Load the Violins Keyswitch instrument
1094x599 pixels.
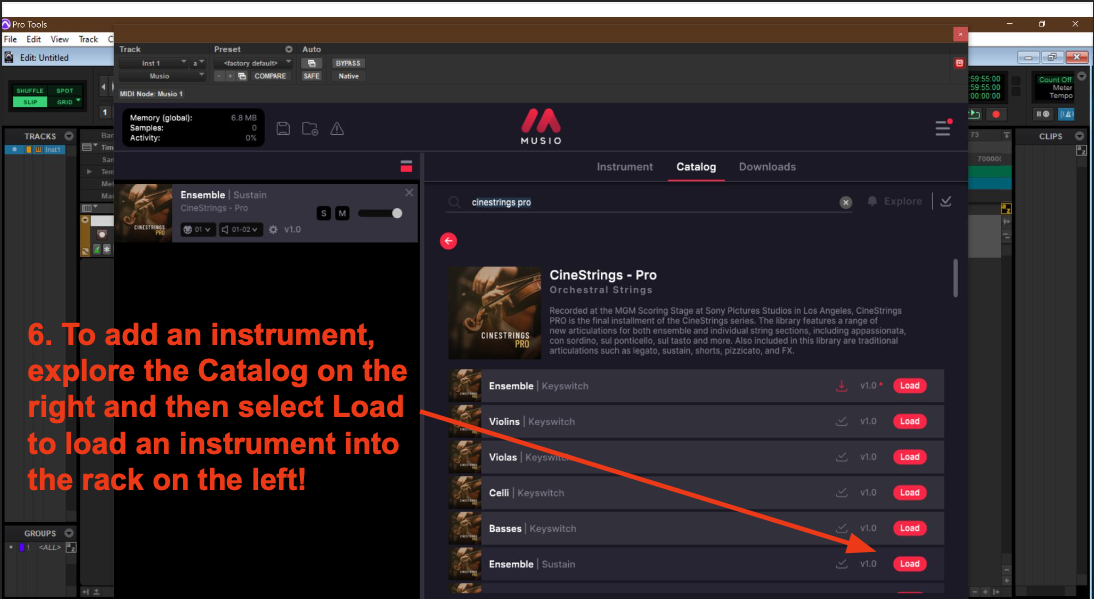tap(909, 421)
